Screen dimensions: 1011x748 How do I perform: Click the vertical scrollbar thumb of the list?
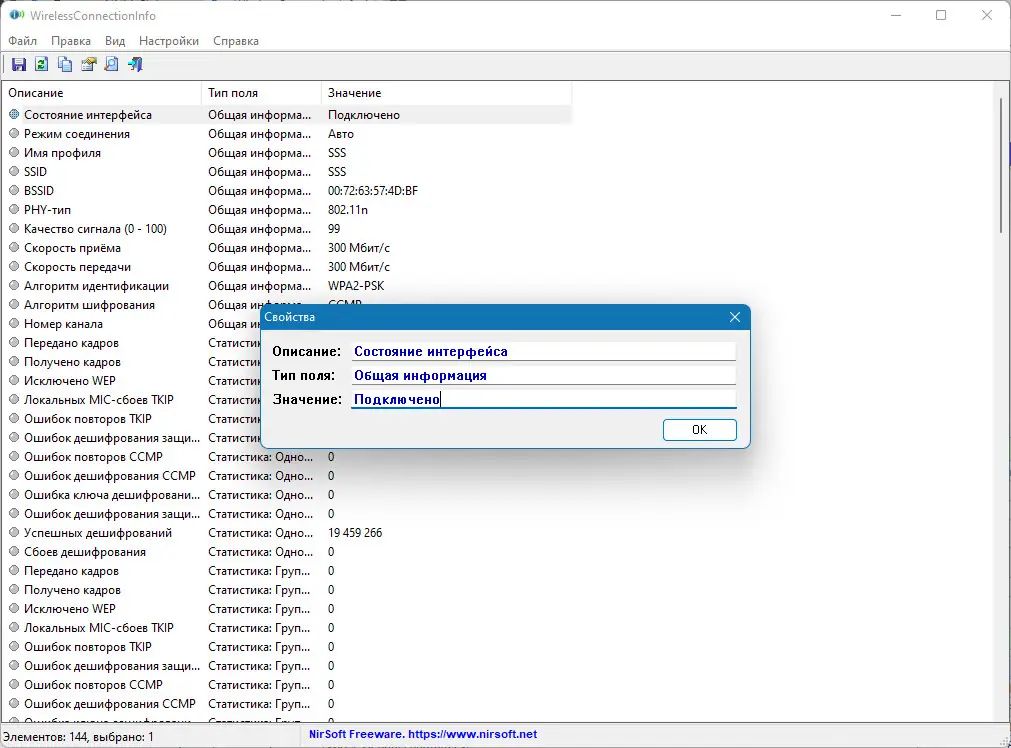click(x=1002, y=164)
